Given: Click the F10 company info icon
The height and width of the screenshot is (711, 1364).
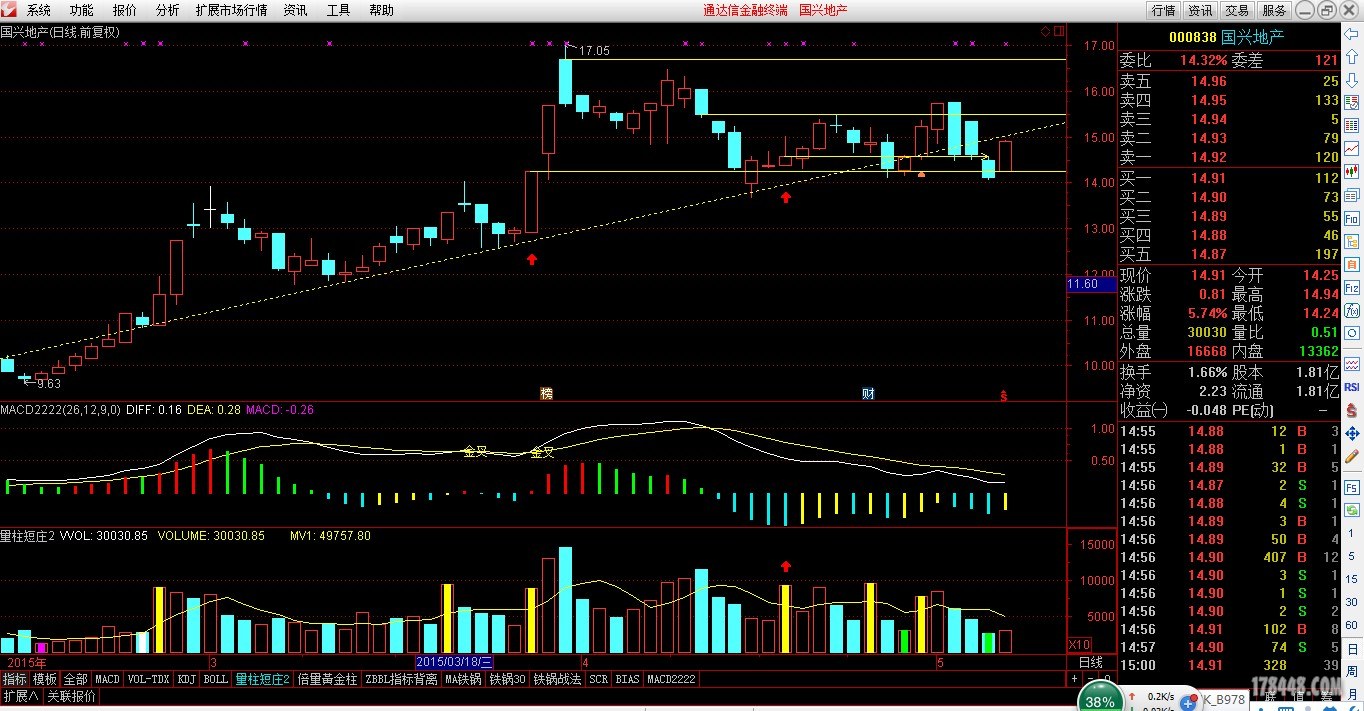Looking at the screenshot, I should tap(1351, 217).
